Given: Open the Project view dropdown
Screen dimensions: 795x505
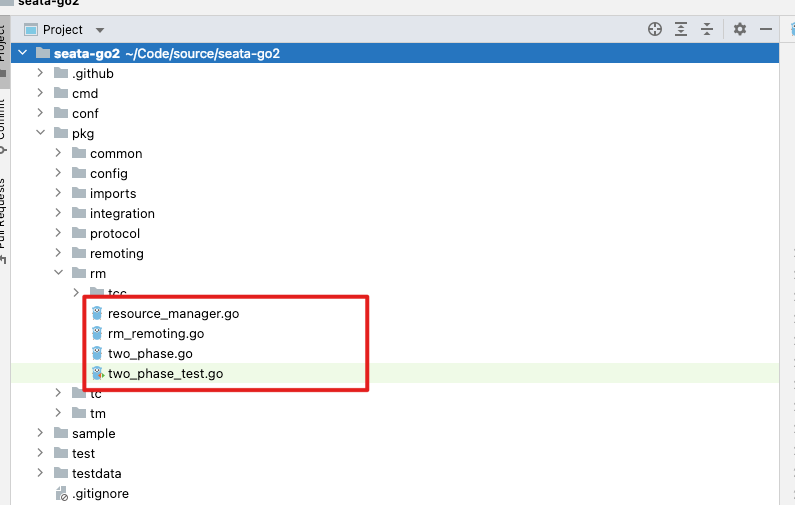Looking at the screenshot, I should coord(100,30).
